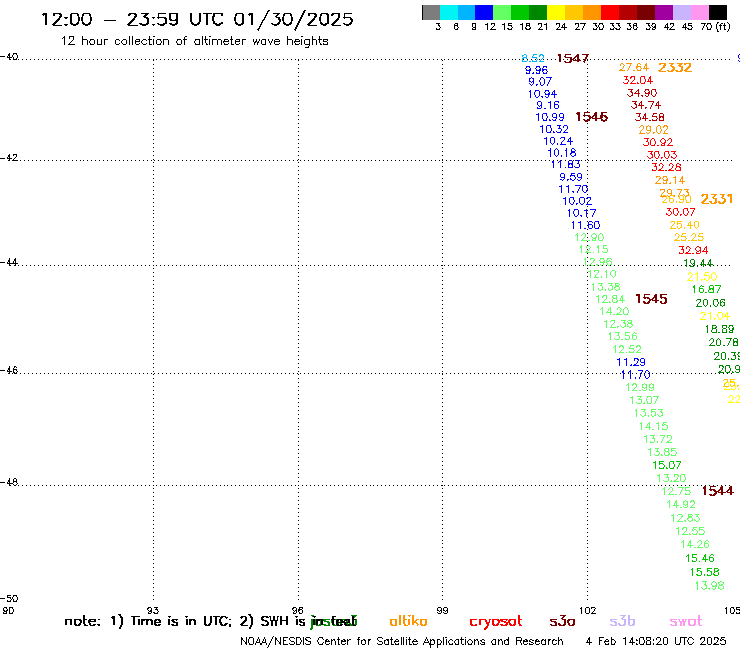Click the latitude axis label '-50'
Image resolution: width=740 pixels, height=650 pixels.
[9, 599]
